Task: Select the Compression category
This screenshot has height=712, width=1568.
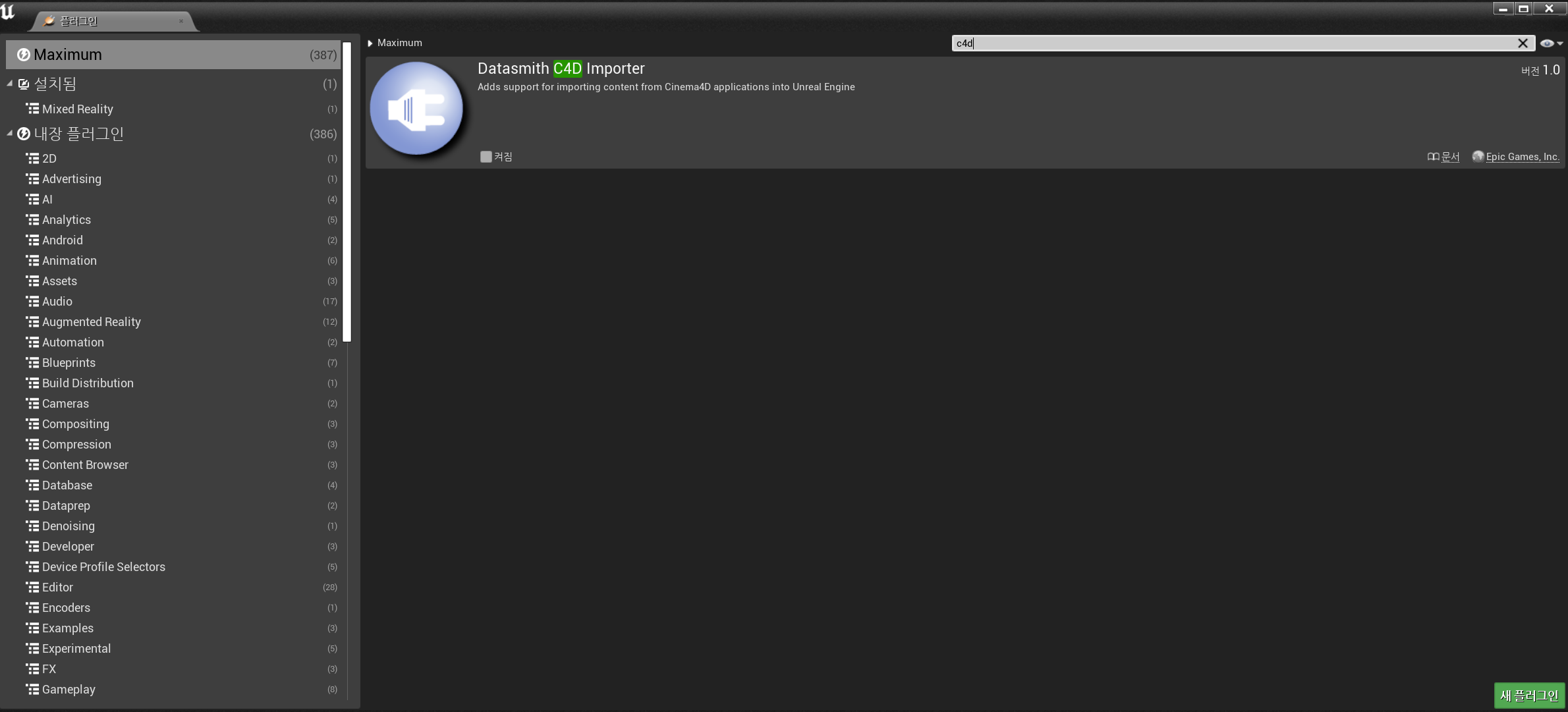Action: (173, 445)
